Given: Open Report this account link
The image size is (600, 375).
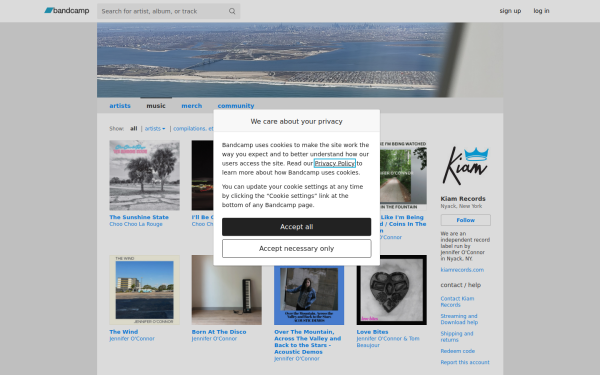Looking at the screenshot, I should [x=465, y=362].
